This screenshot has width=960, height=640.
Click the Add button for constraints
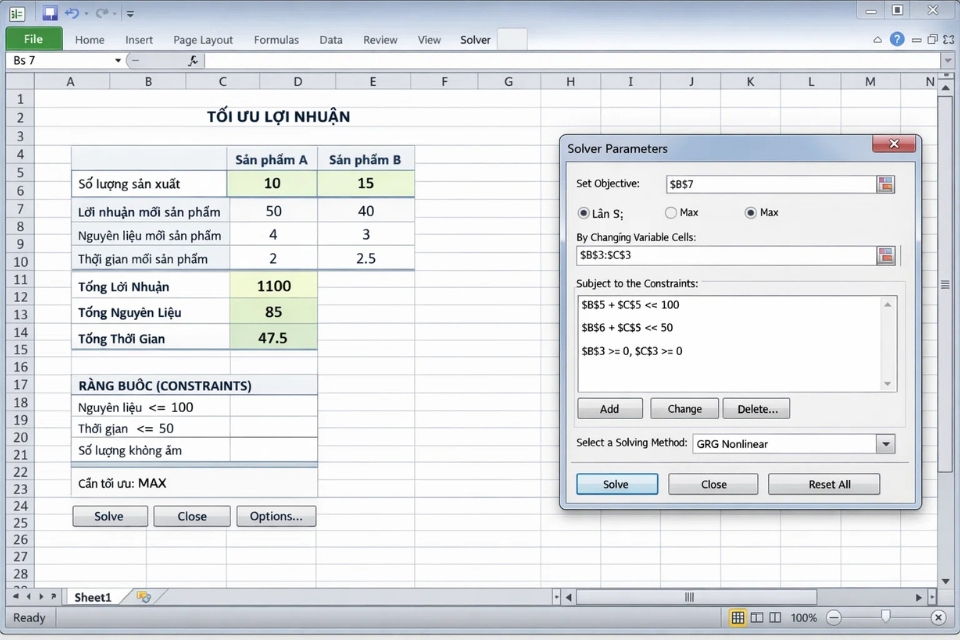coord(609,408)
